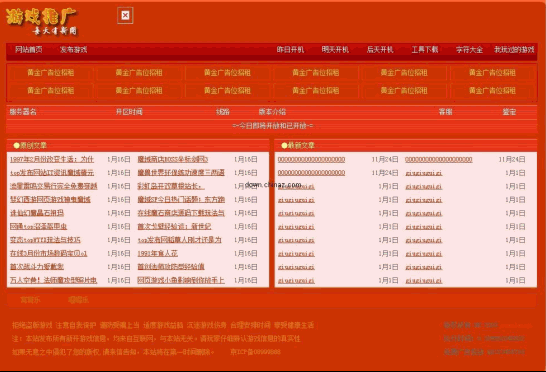This screenshot has height=372, width=546.
Task: Open article starting 1997年2月份改变生活
Action: pyautogui.click(x=52, y=159)
